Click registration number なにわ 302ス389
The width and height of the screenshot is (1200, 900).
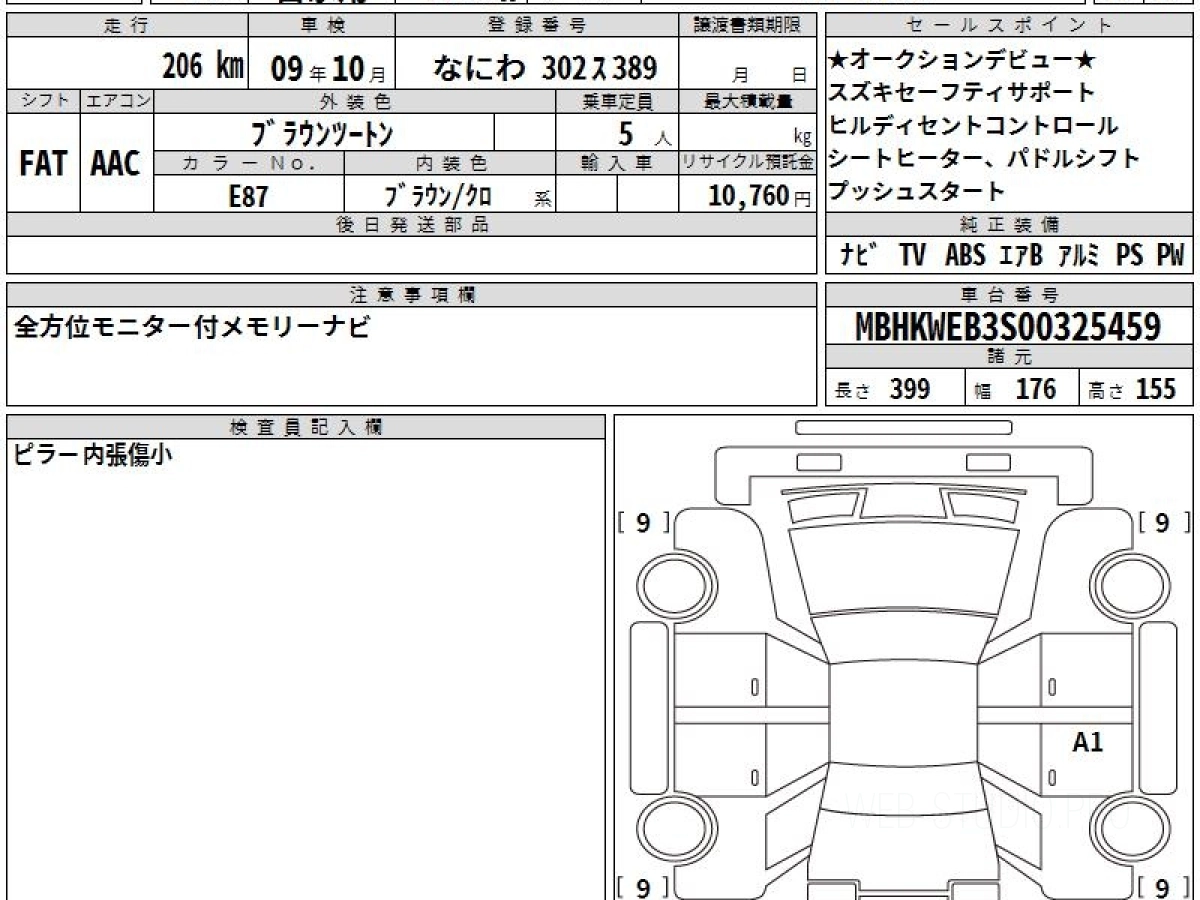545,68
